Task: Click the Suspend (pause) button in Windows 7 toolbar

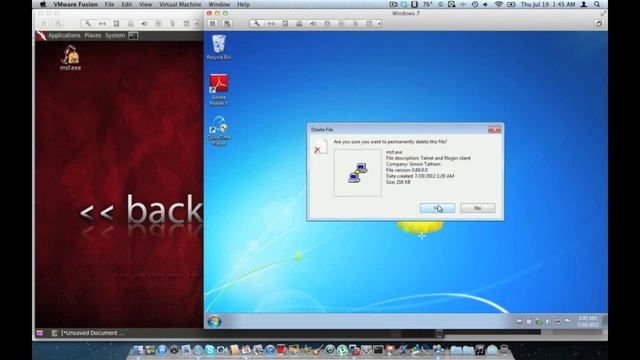Action: click(213, 24)
